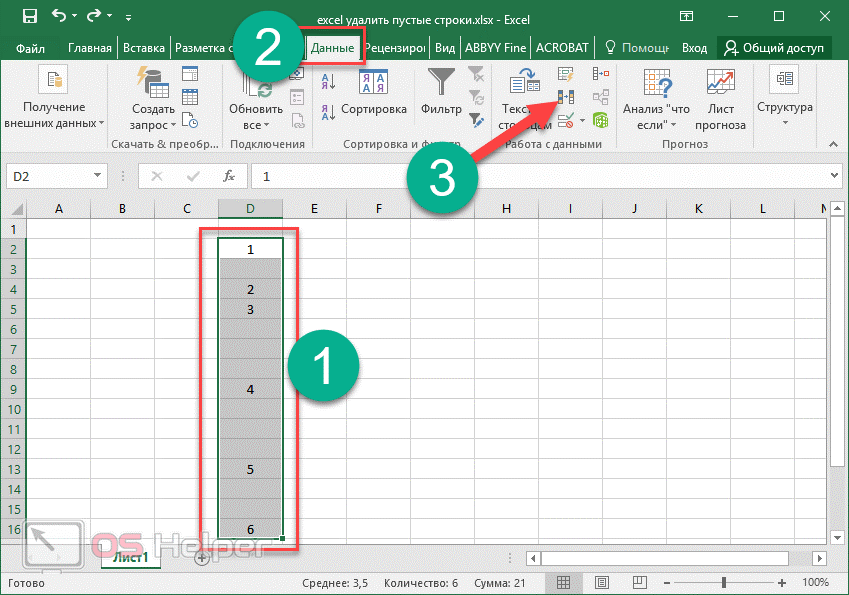Click the Sort A to Z icon
The height and width of the screenshot is (595, 849).
point(327,80)
